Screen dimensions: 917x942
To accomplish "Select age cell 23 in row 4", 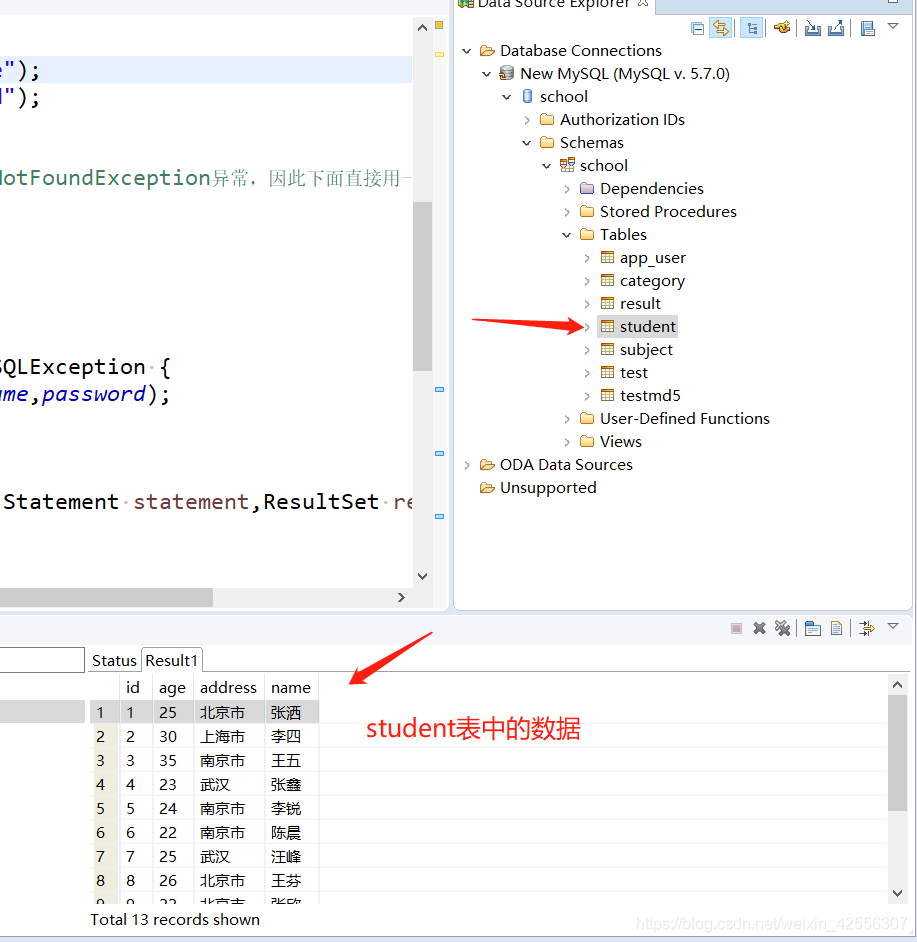I will click(172, 785).
